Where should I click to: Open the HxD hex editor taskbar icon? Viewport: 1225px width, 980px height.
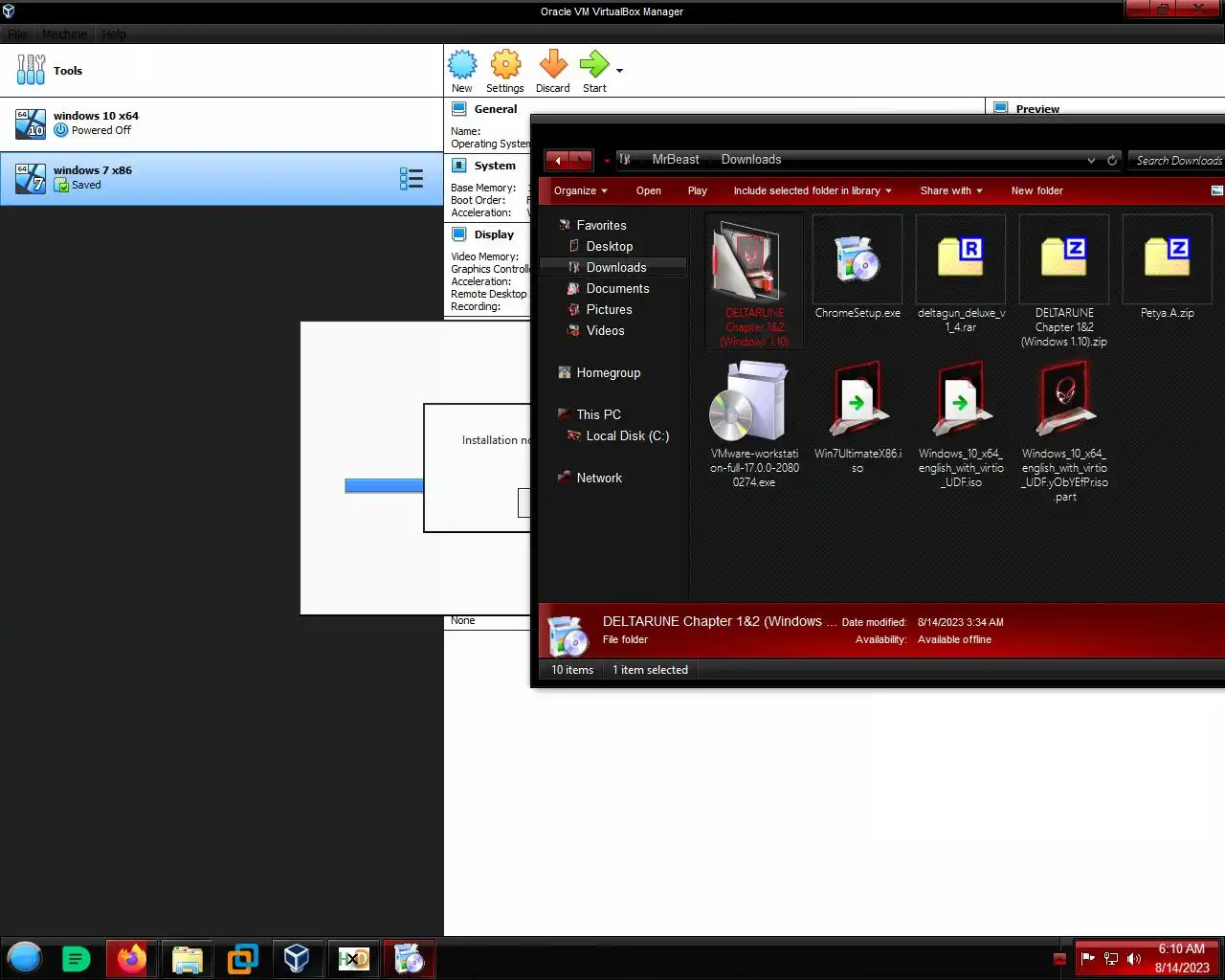(x=353, y=958)
